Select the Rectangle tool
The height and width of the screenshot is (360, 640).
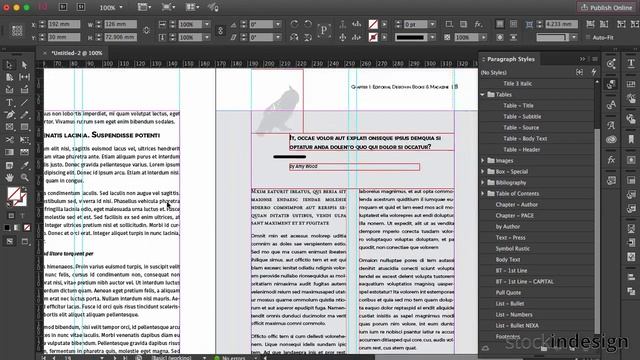click(24, 127)
